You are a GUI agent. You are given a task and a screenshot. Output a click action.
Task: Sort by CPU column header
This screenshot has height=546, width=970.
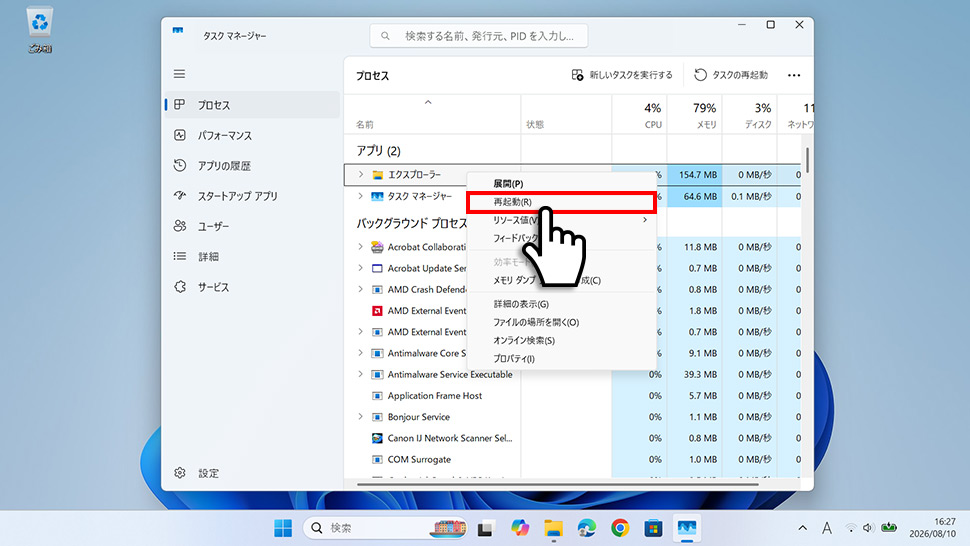pos(640,115)
